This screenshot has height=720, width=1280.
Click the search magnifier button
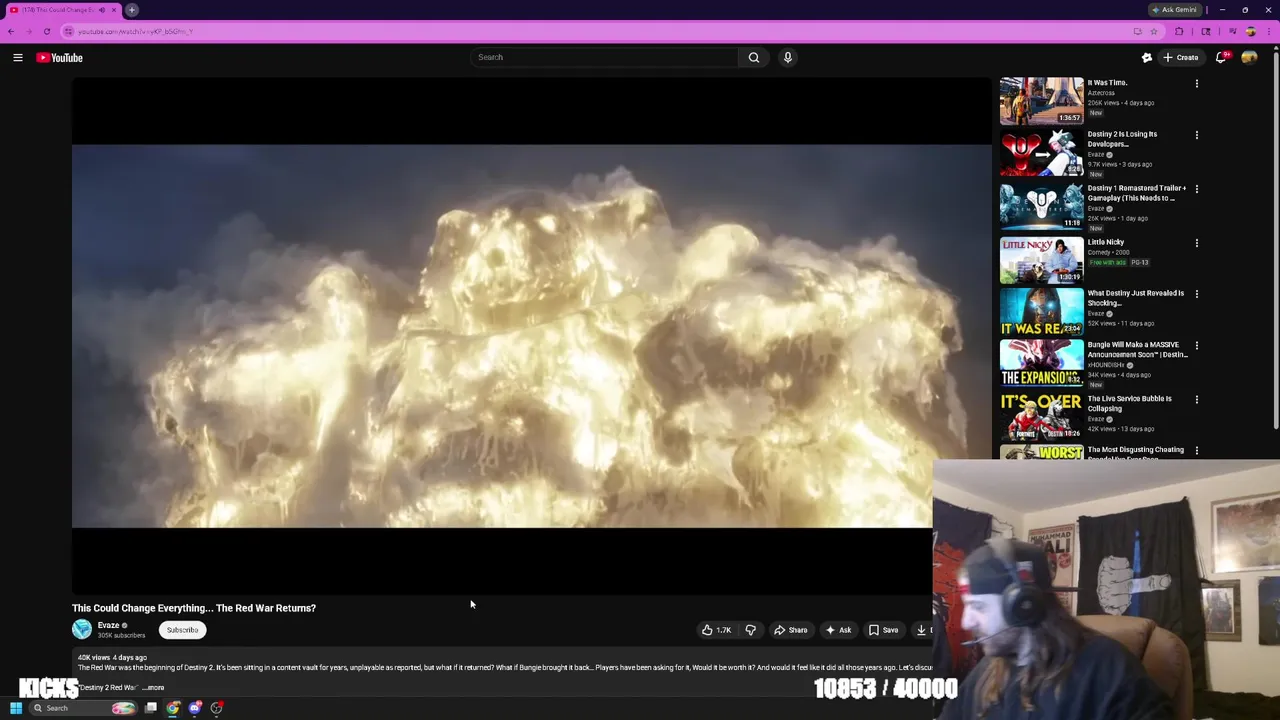click(x=754, y=57)
